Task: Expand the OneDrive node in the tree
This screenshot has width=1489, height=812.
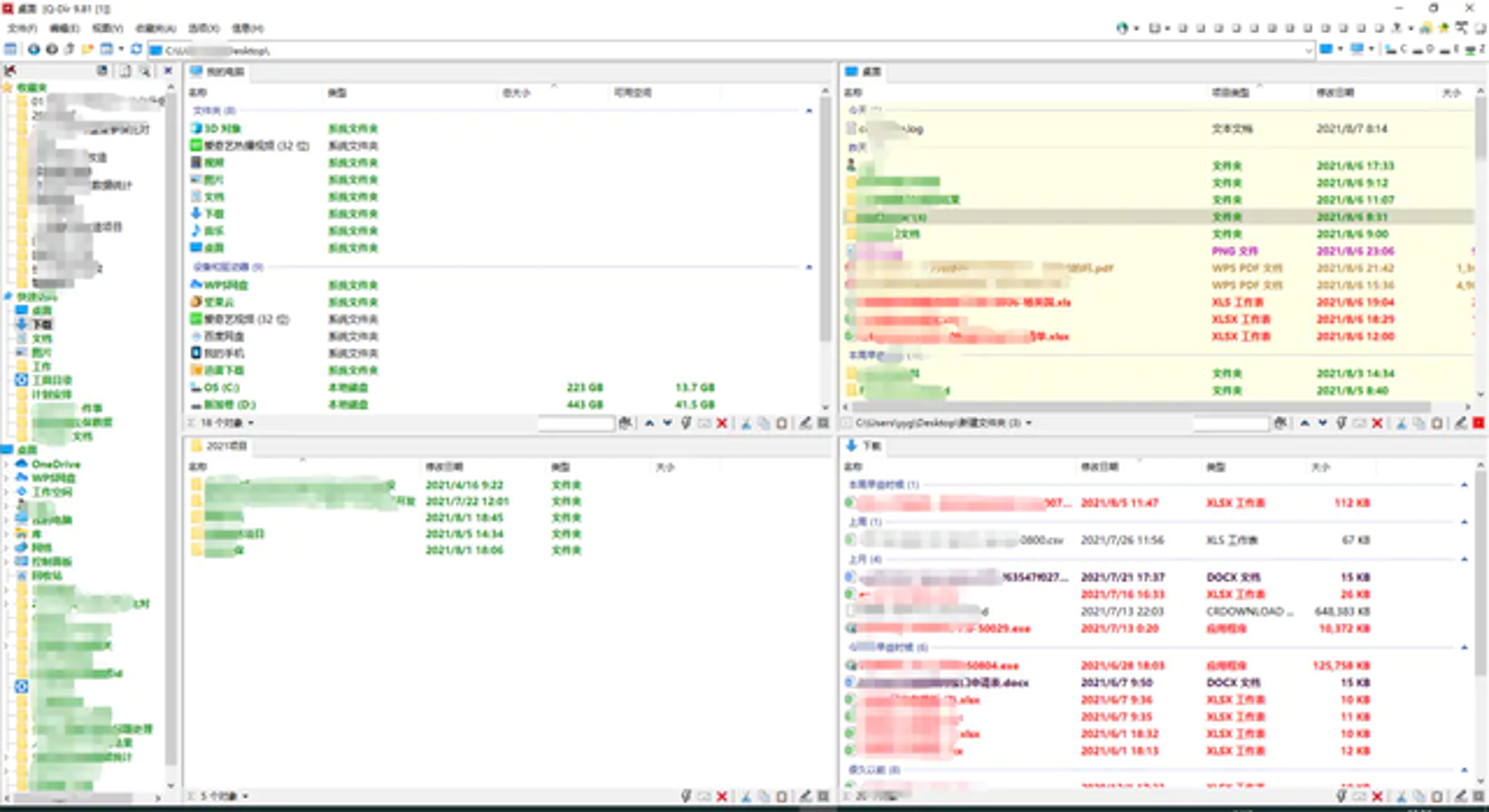Action: (x=7, y=464)
